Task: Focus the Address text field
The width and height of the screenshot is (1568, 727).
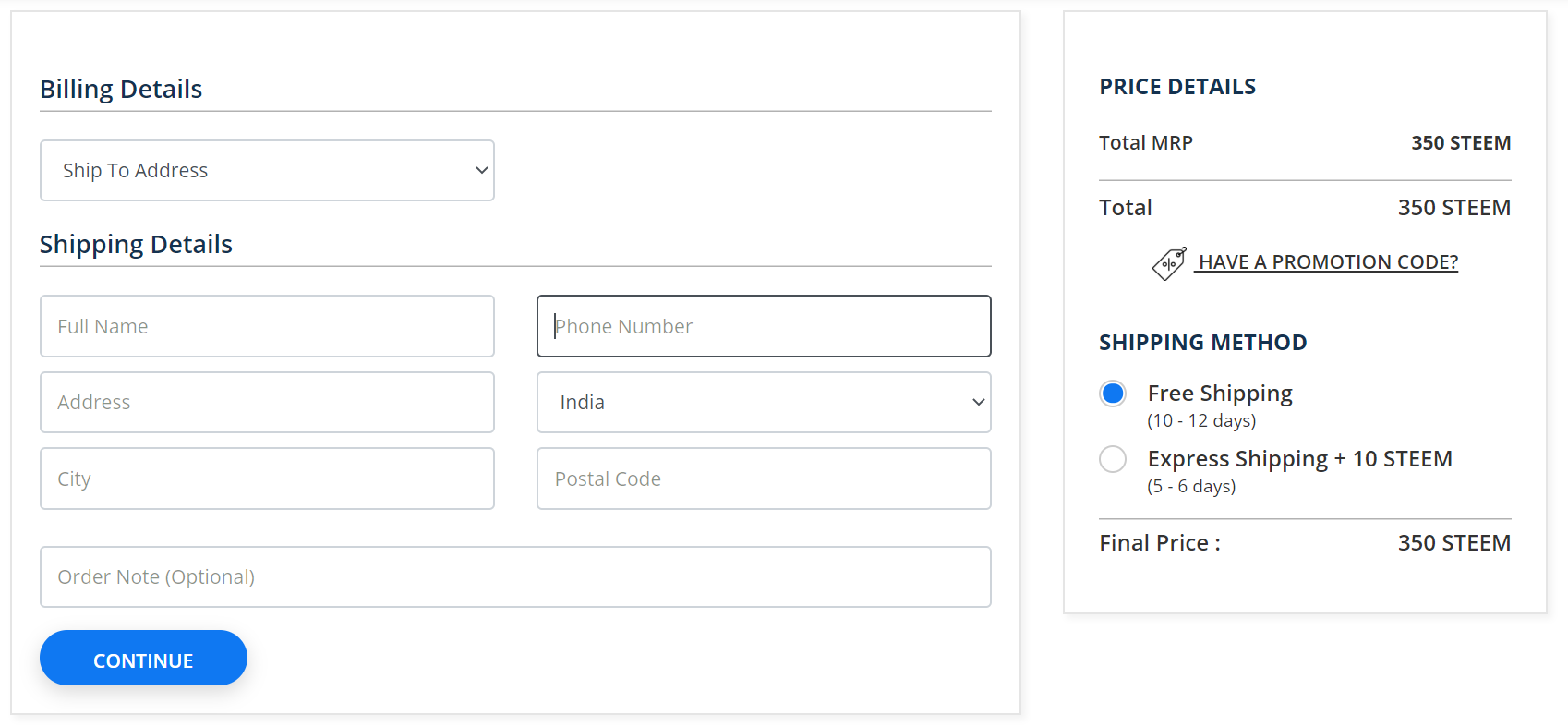Action: coord(267,403)
